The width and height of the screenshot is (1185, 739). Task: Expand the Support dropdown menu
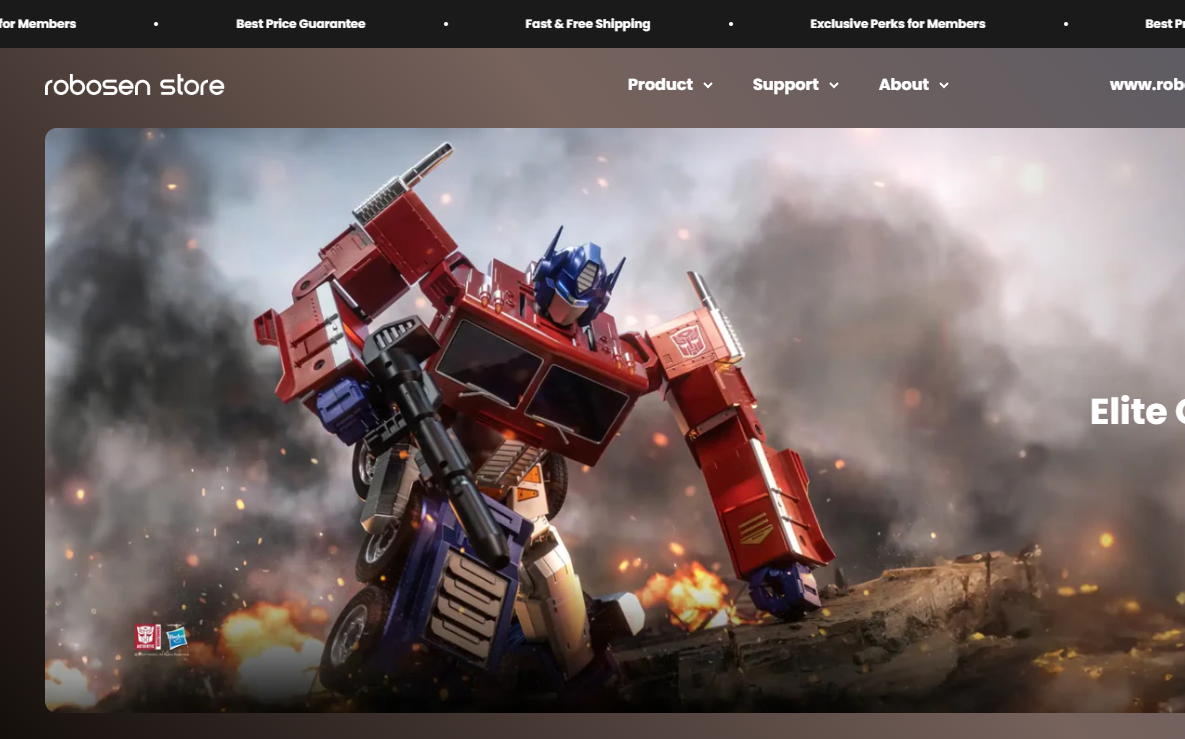tap(795, 85)
